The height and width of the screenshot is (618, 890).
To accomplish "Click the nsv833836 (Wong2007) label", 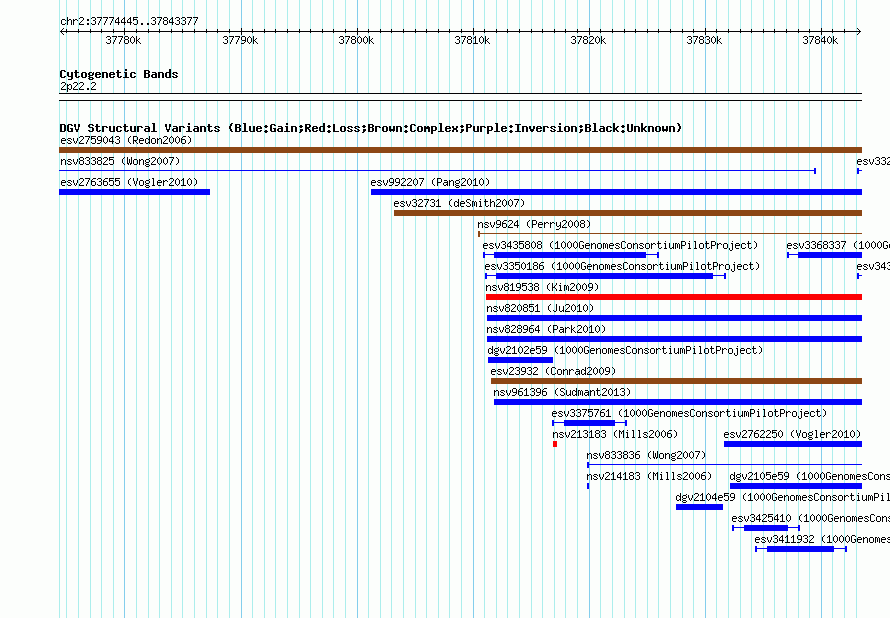I will [x=646, y=455].
